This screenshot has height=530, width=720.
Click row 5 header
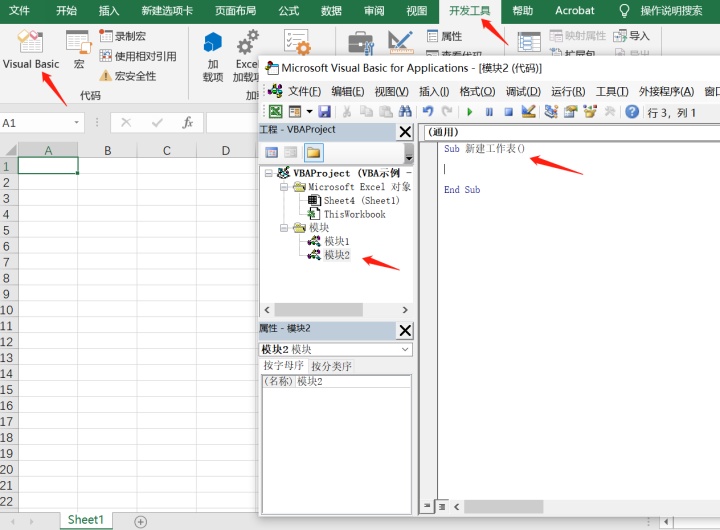coord(8,230)
